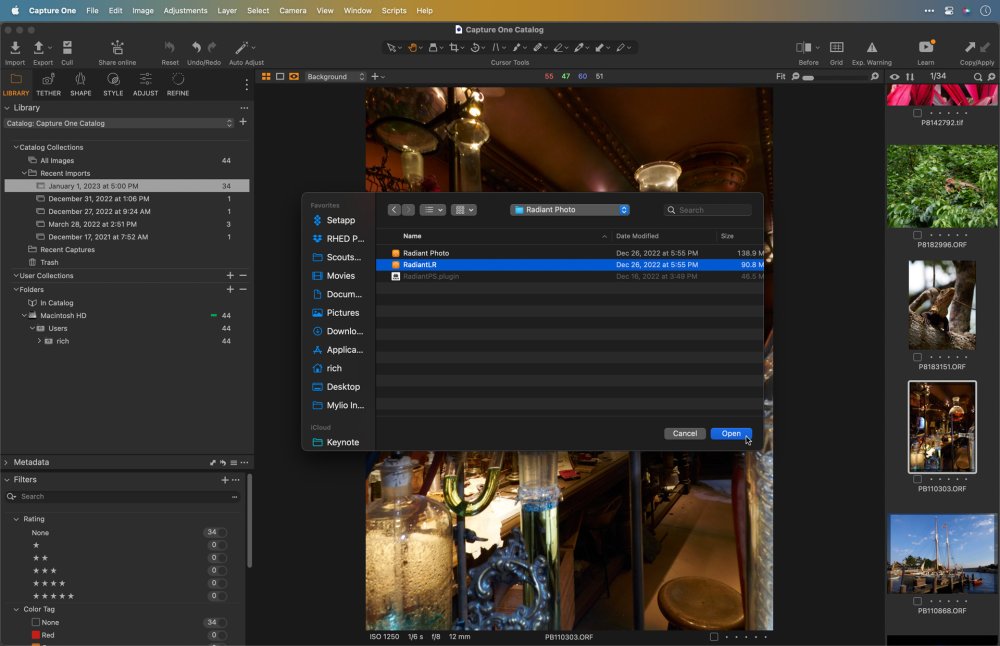Click the Exp. Warning triangle icon
Image resolution: width=1000 pixels, height=646 pixels.
[871, 48]
